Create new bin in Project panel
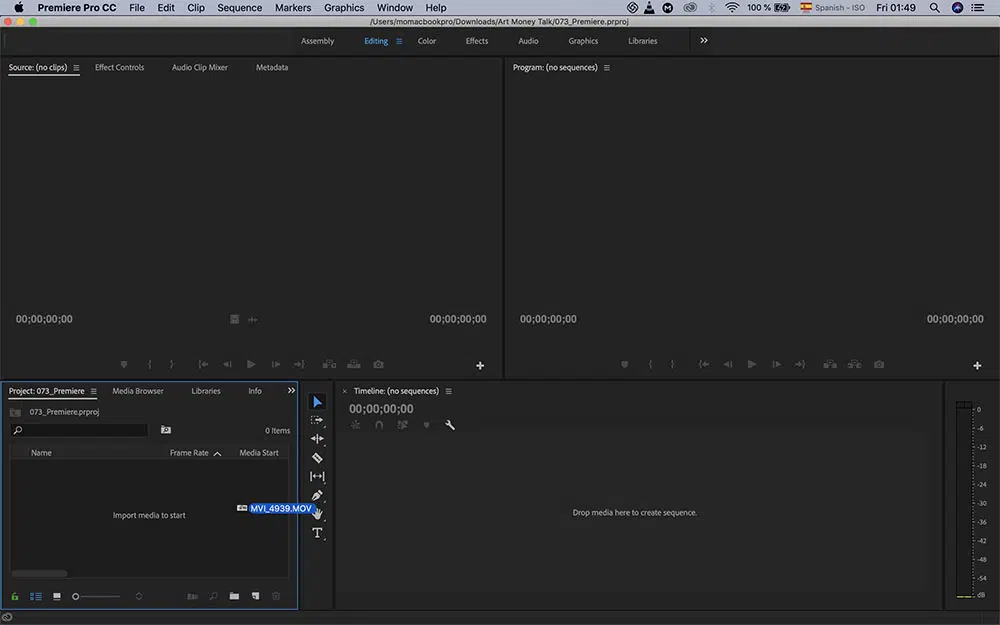The height and width of the screenshot is (625, 1000). pyautogui.click(x=234, y=596)
